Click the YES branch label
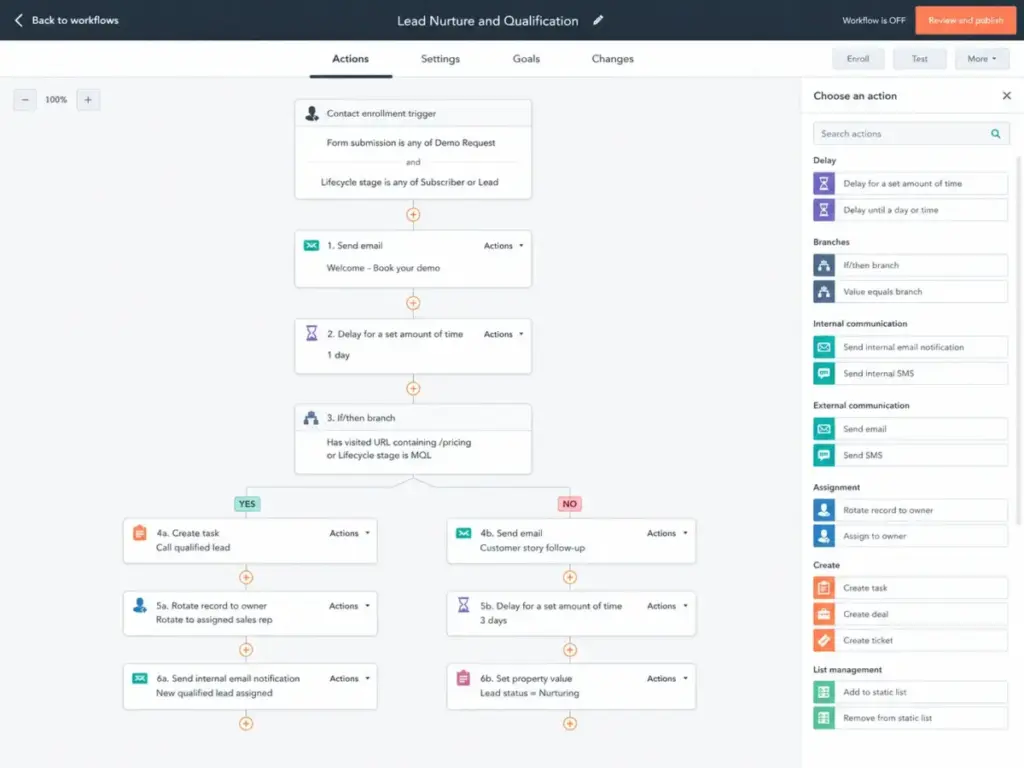1024x768 pixels. 247,504
